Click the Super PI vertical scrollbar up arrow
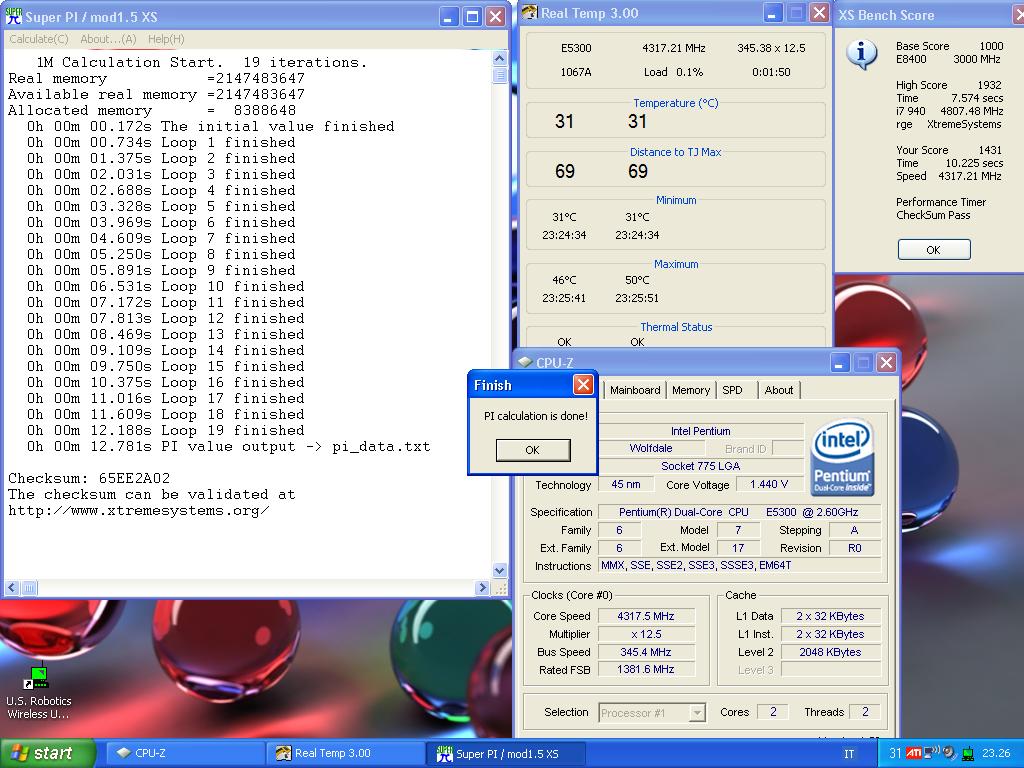This screenshot has width=1024, height=768. click(500, 58)
